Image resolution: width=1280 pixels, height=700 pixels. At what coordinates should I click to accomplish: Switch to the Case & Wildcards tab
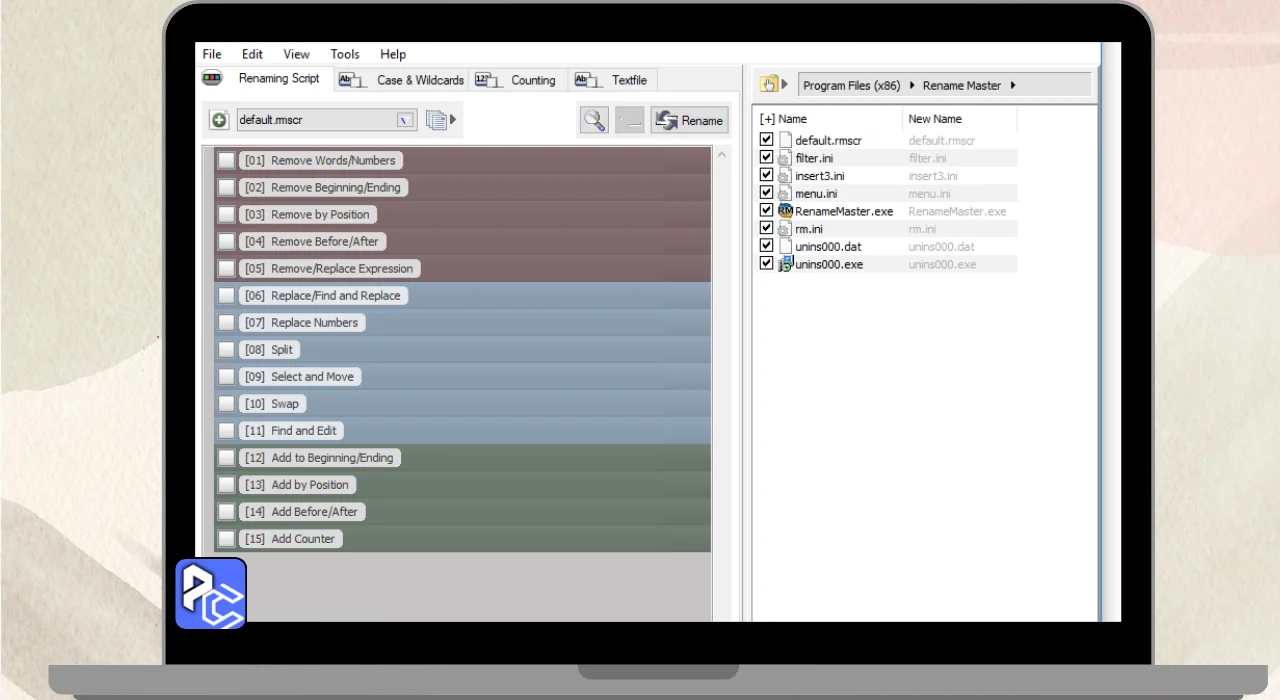click(x=402, y=80)
